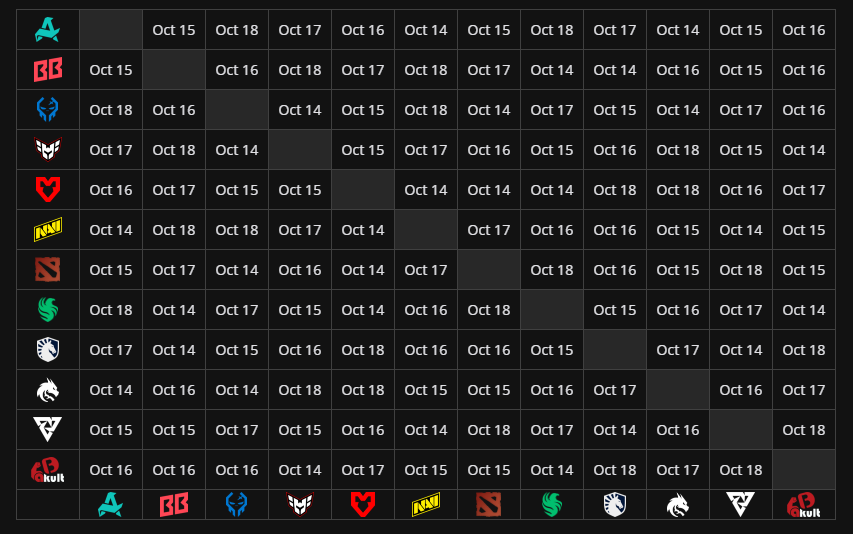Image resolution: width=853 pixels, height=534 pixels.
Task: Click the NAVI yellow logo in the left column
Action: (48, 229)
